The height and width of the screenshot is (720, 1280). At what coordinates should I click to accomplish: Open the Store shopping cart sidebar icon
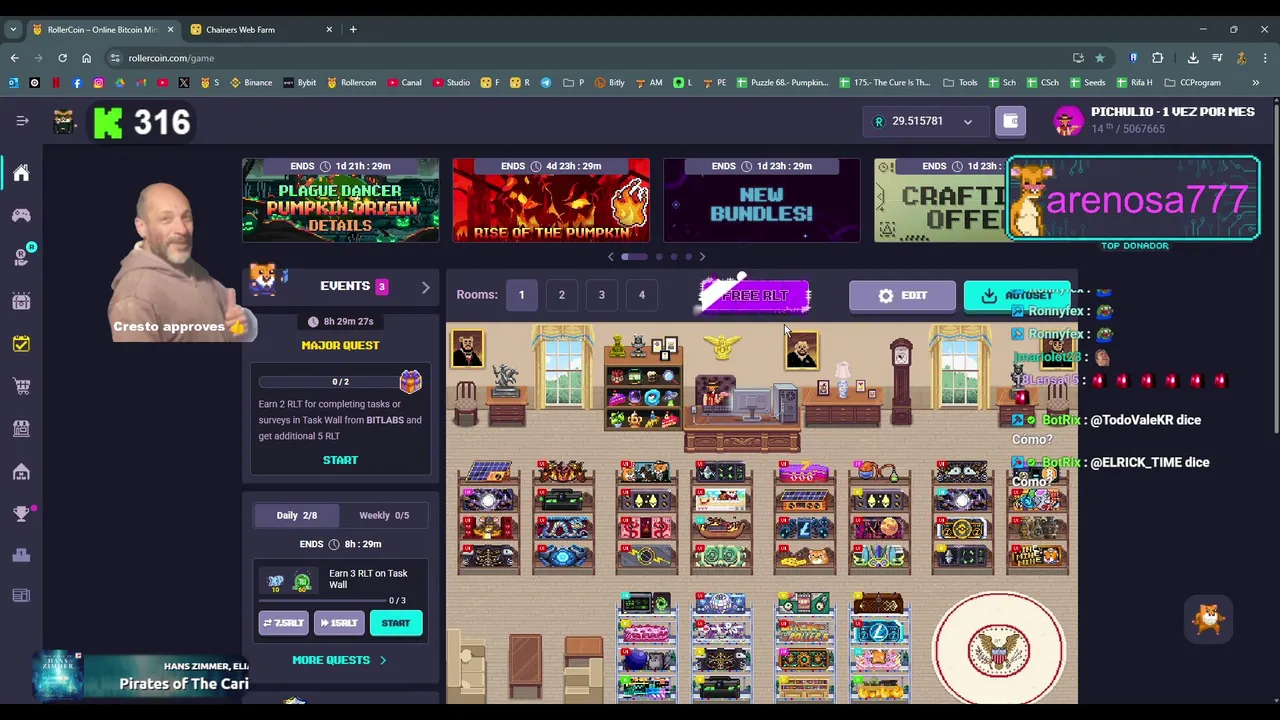(21, 386)
